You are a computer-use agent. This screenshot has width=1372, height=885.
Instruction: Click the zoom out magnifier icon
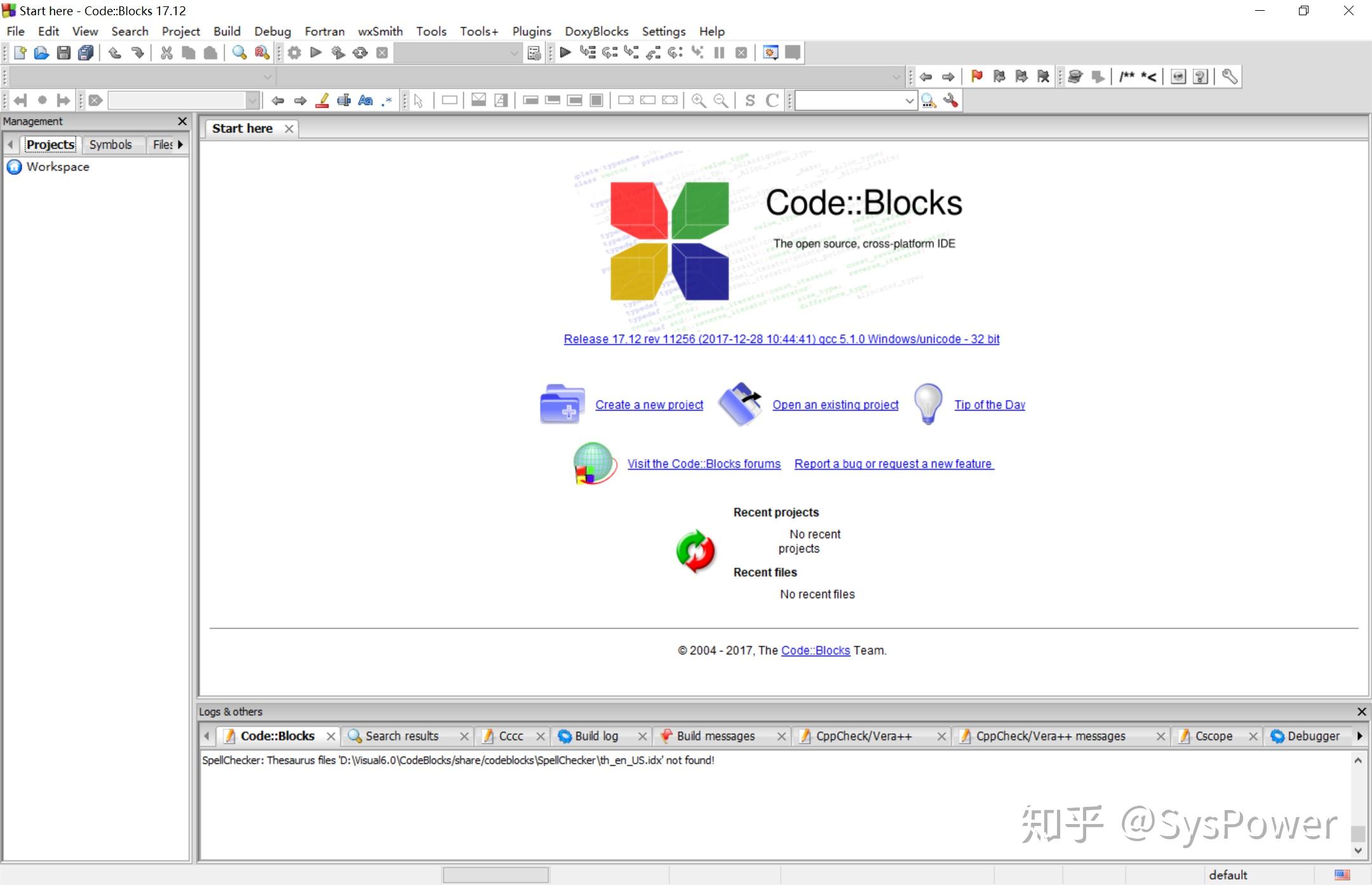[x=721, y=100]
